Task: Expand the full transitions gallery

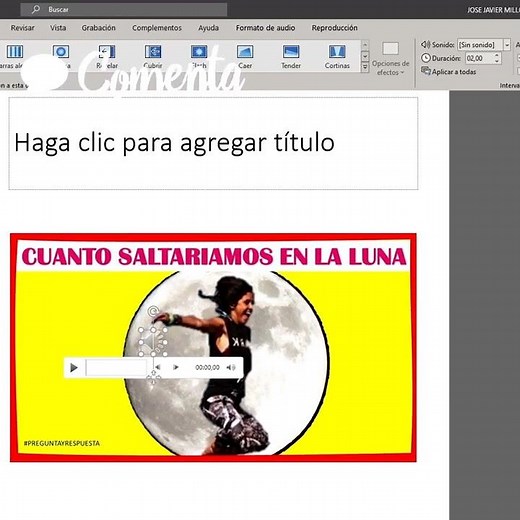Action: point(365,68)
